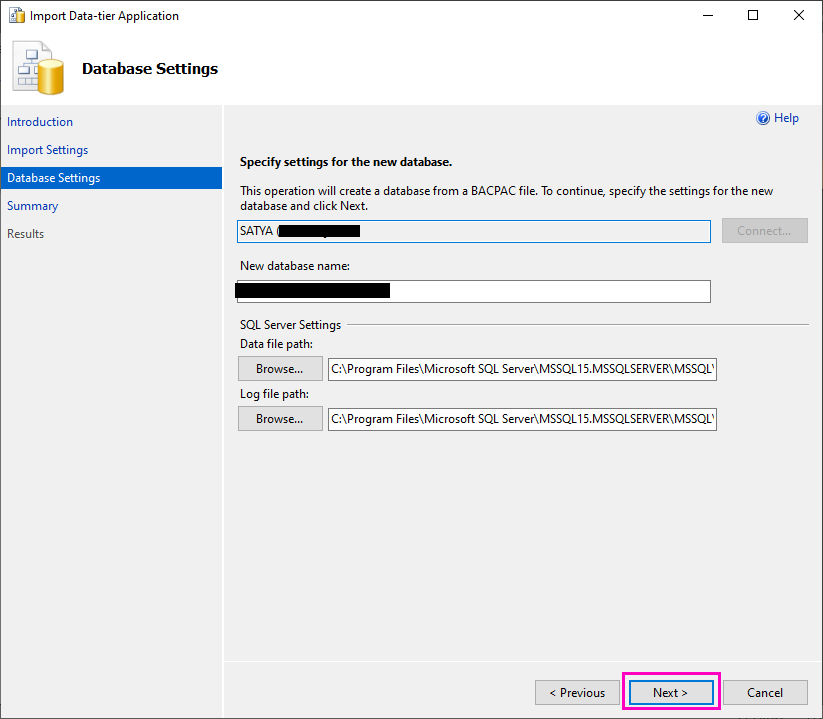Screen dimensions: 823x719
Task: Click the New database name field
Action: coord(473,291)
